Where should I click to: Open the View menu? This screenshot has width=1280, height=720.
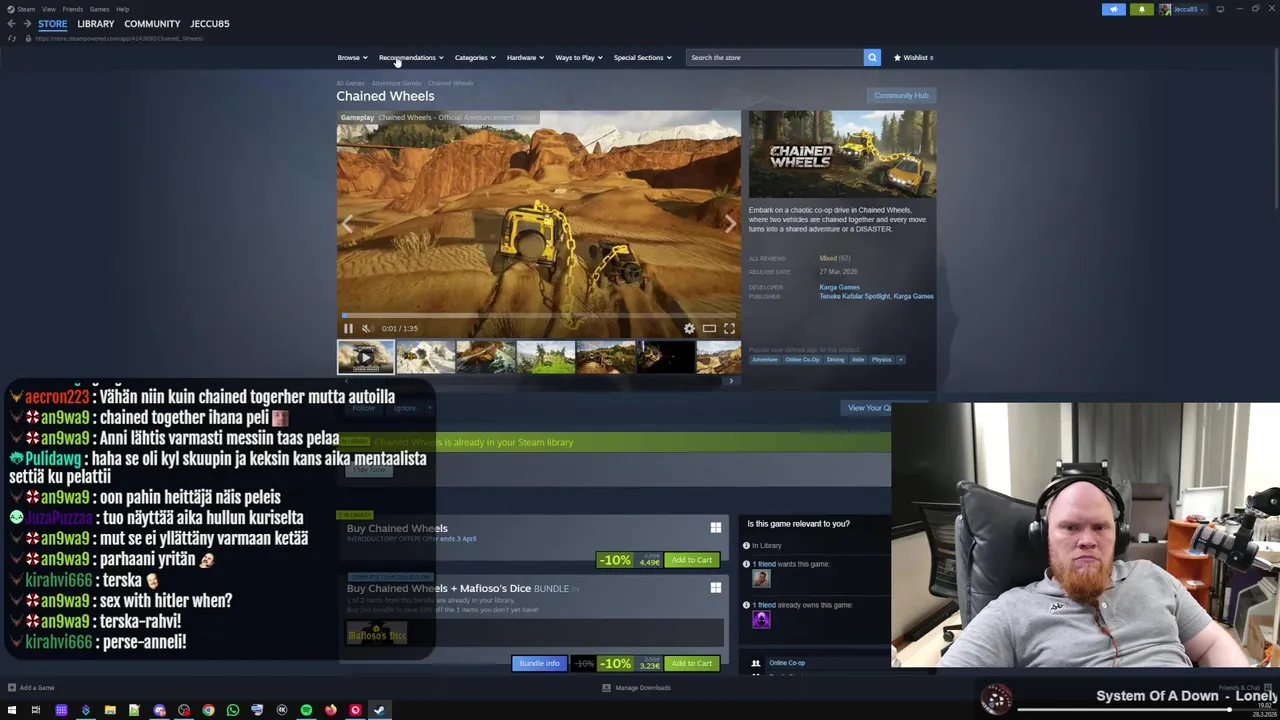48,9
